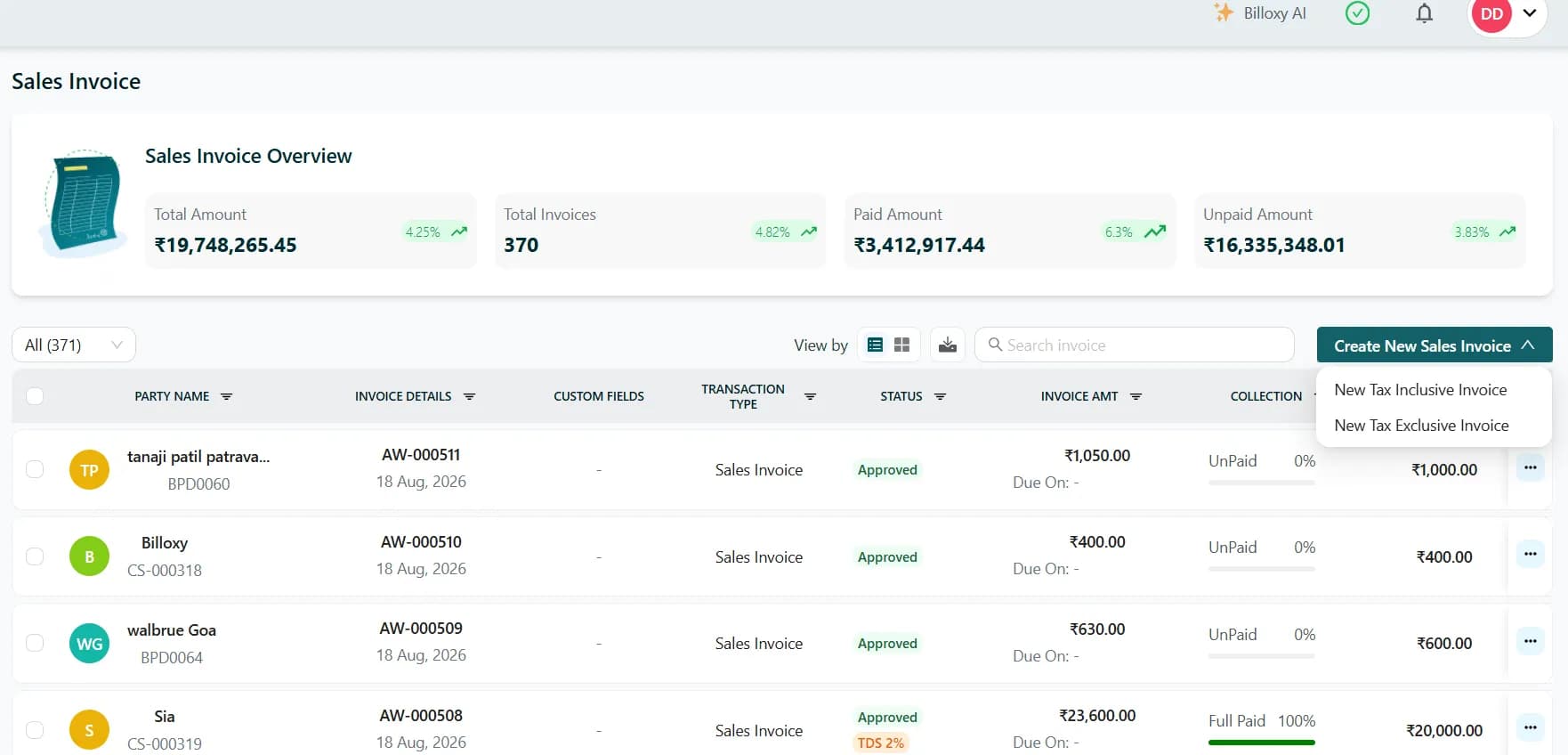1568x755 pixels.
Task: Check the walbrue Goa row checkbox
Action: [35, 643]
